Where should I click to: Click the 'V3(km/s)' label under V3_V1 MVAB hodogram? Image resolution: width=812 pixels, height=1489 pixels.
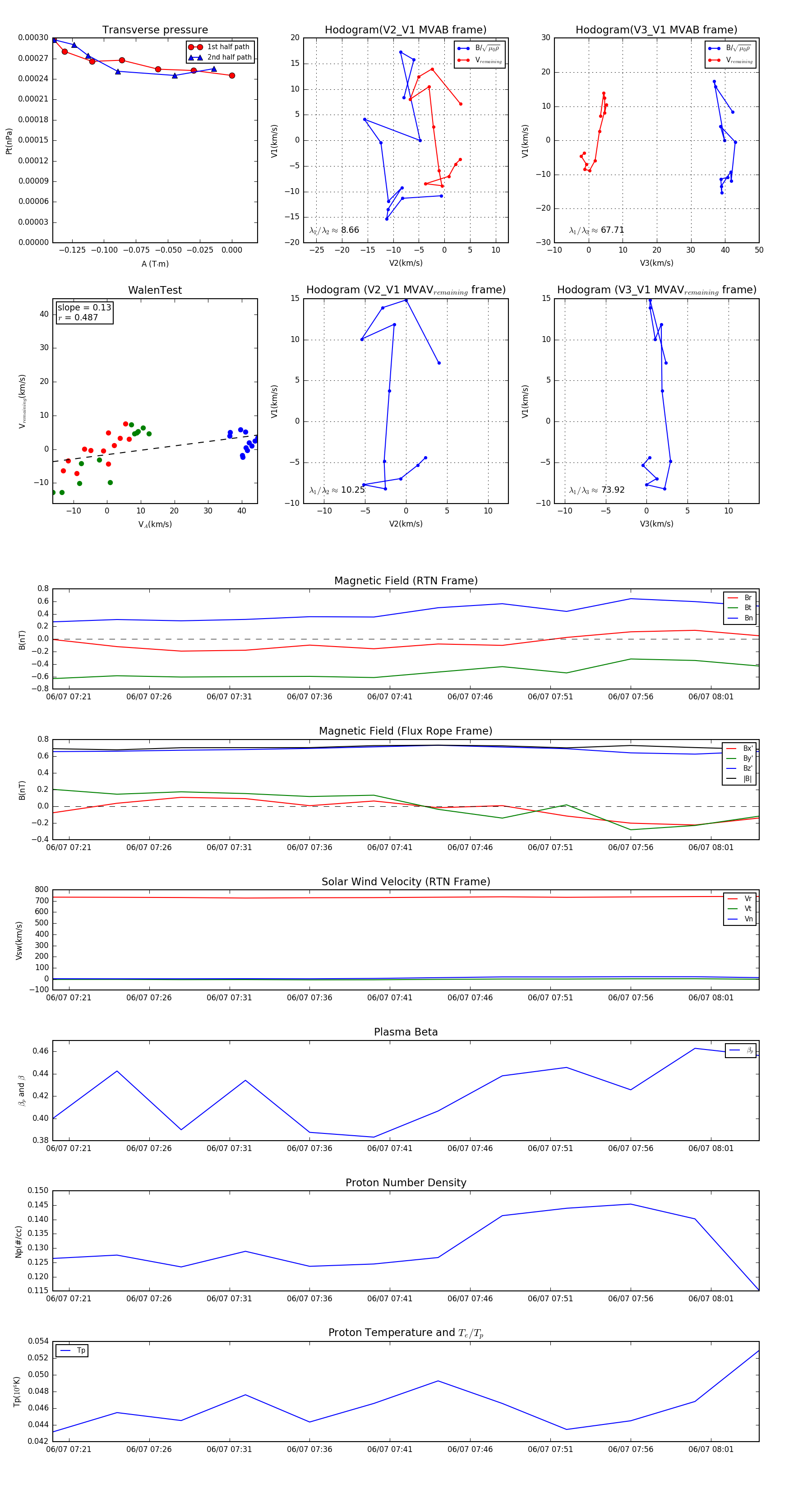[x=656, y=263]
